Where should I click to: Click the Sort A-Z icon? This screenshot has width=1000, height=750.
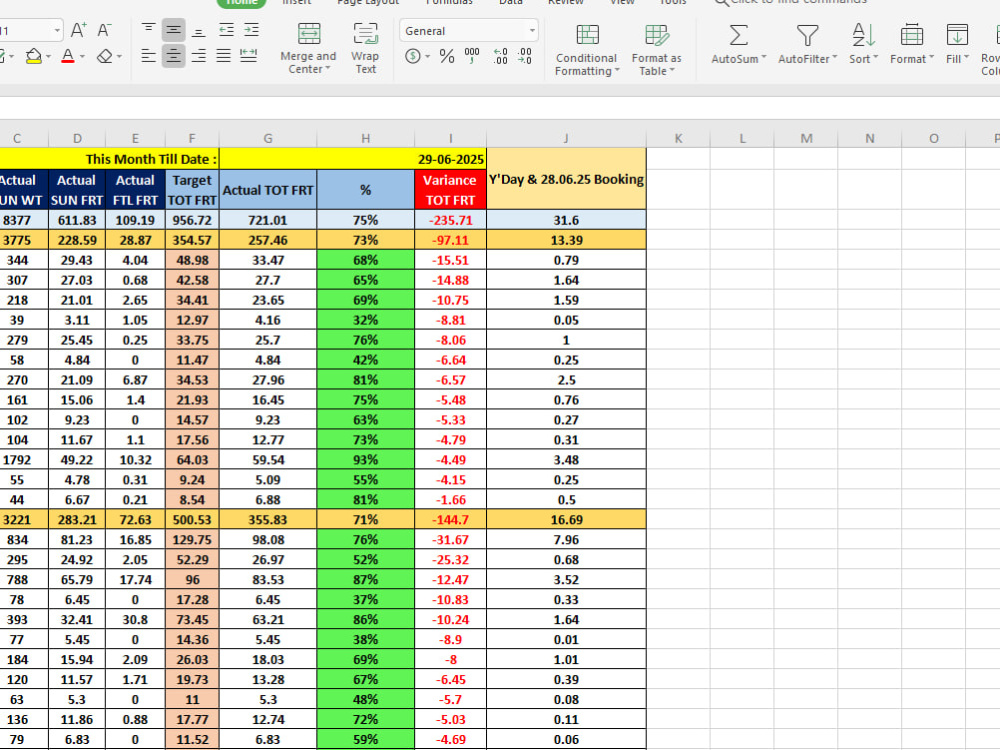[864, 34]
